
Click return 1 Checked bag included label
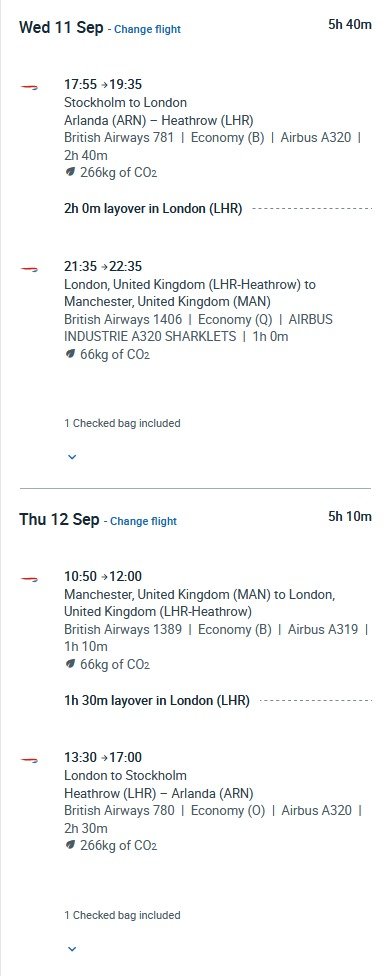coord(122,915)
